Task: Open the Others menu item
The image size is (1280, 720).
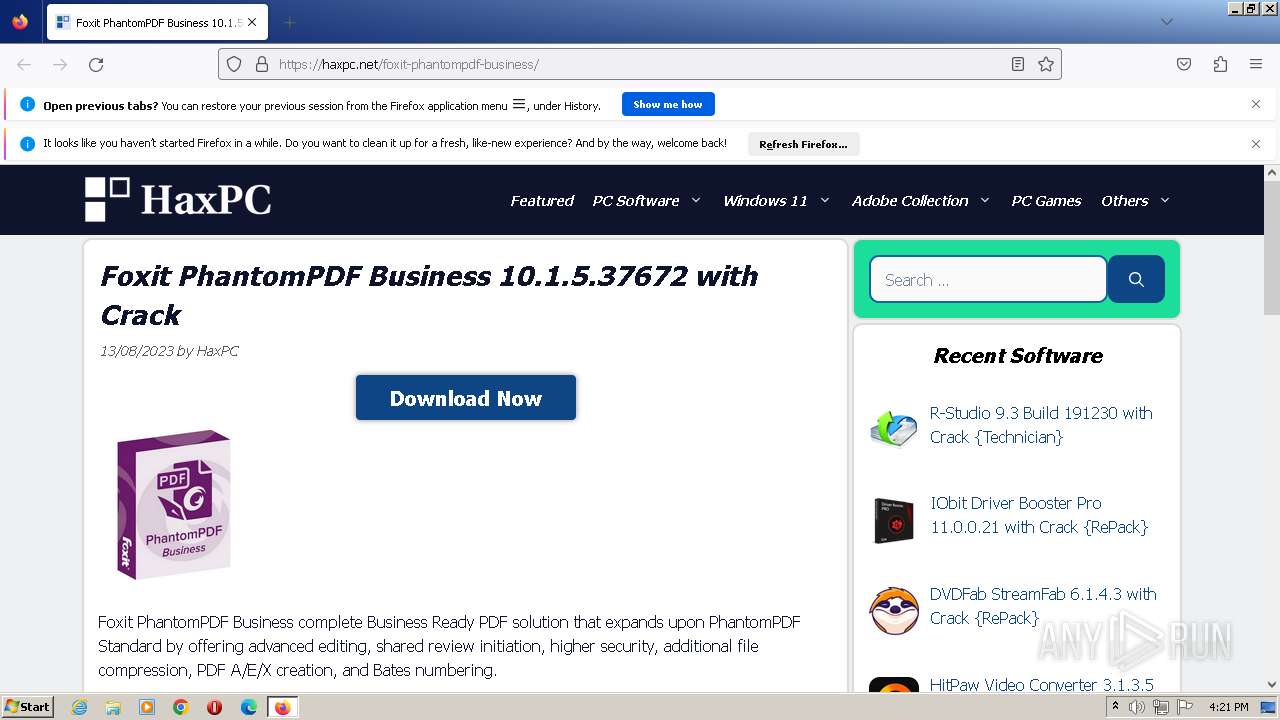Action: [x=1124, y=200]
